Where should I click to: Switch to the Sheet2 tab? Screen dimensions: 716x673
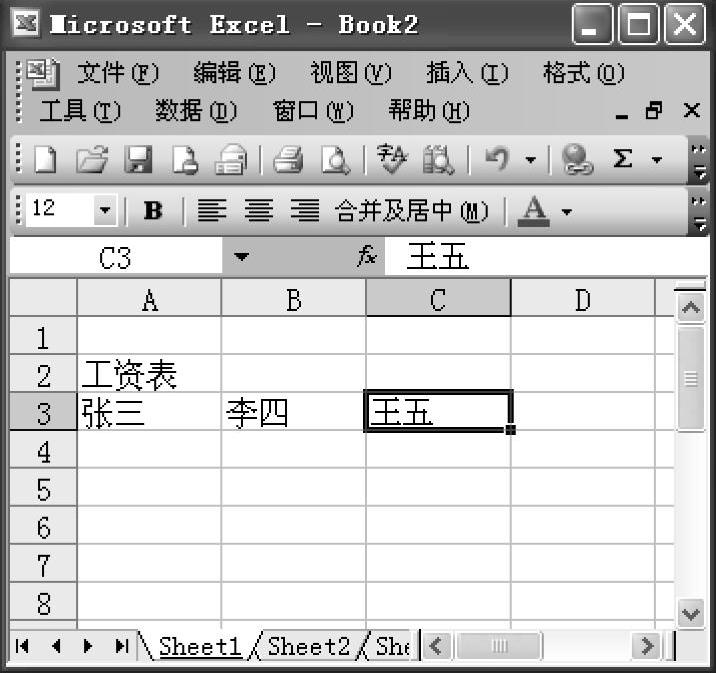(x=309, y=646)
